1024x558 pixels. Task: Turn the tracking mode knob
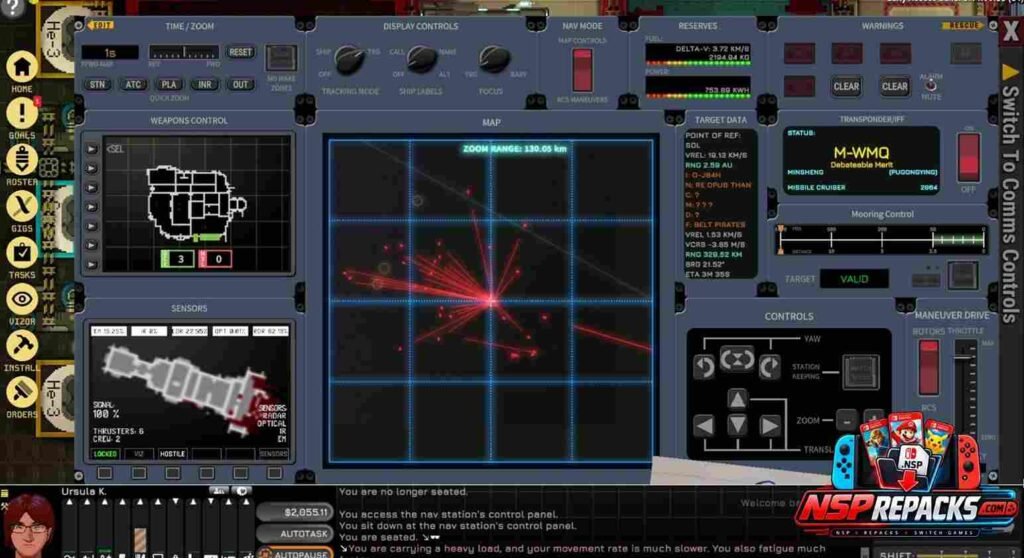click(349, 61)
